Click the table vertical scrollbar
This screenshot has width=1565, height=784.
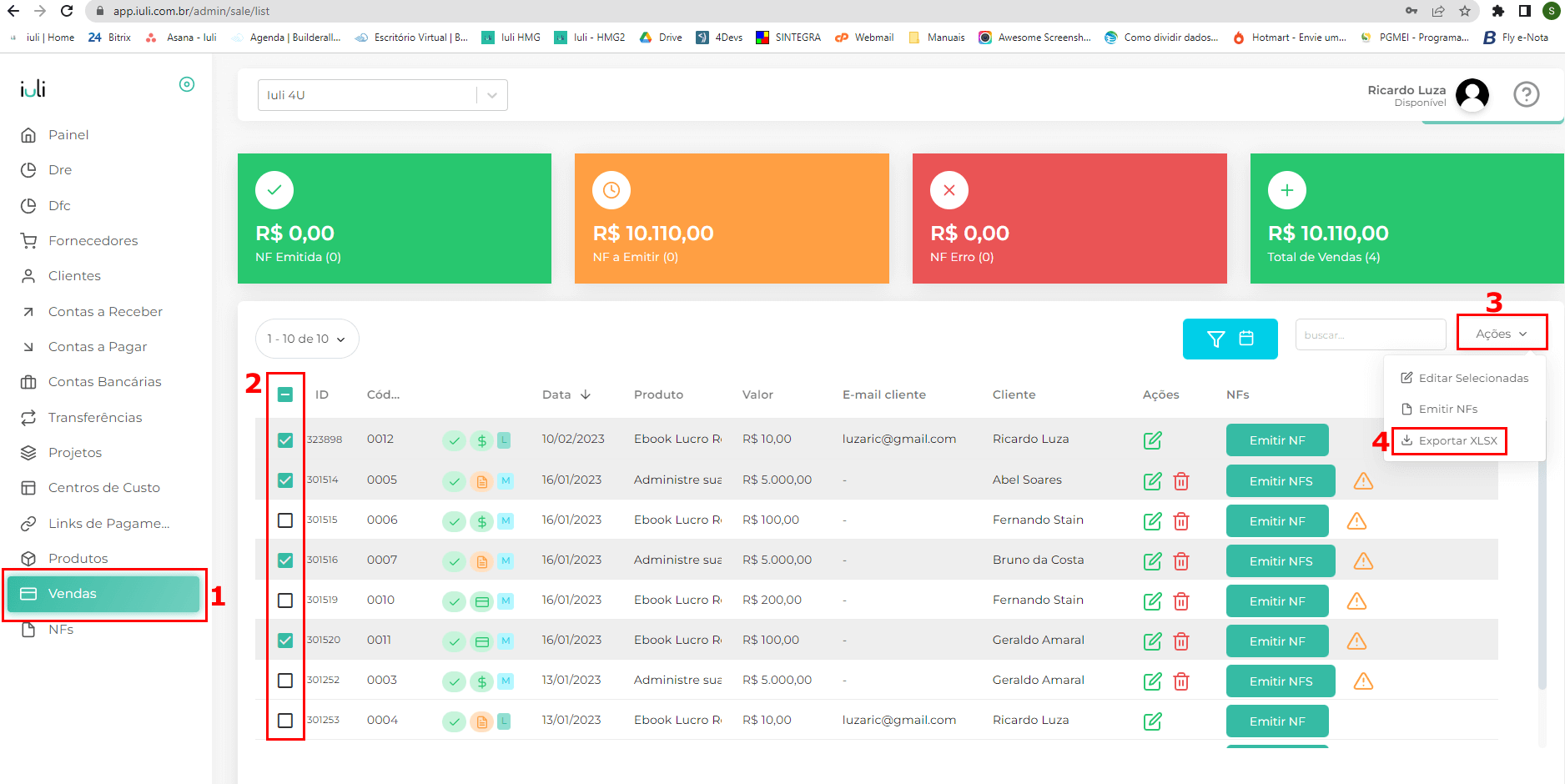tap(1542, 575)
